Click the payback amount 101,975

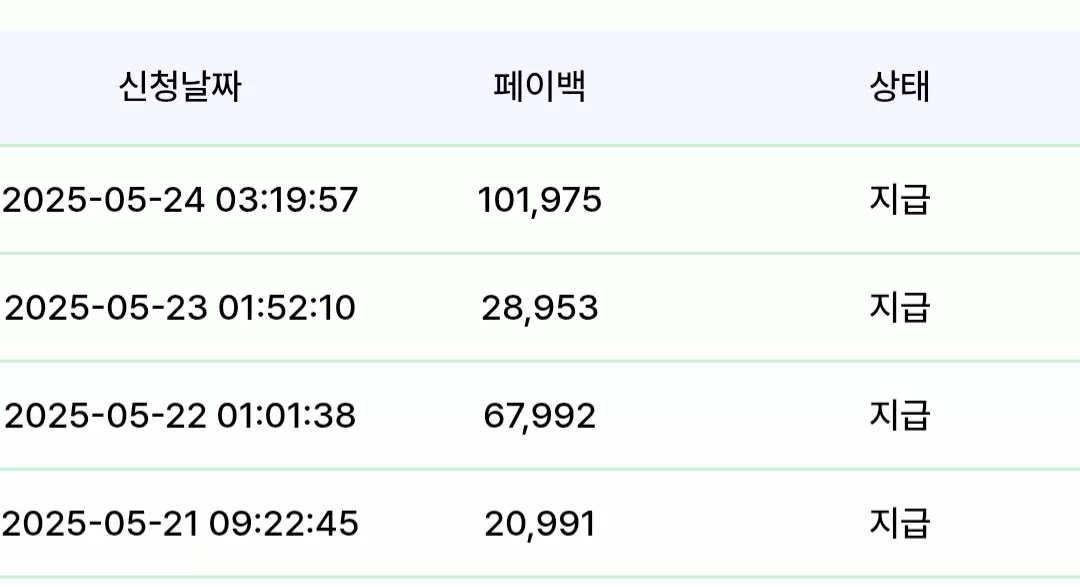pos(539,200)
